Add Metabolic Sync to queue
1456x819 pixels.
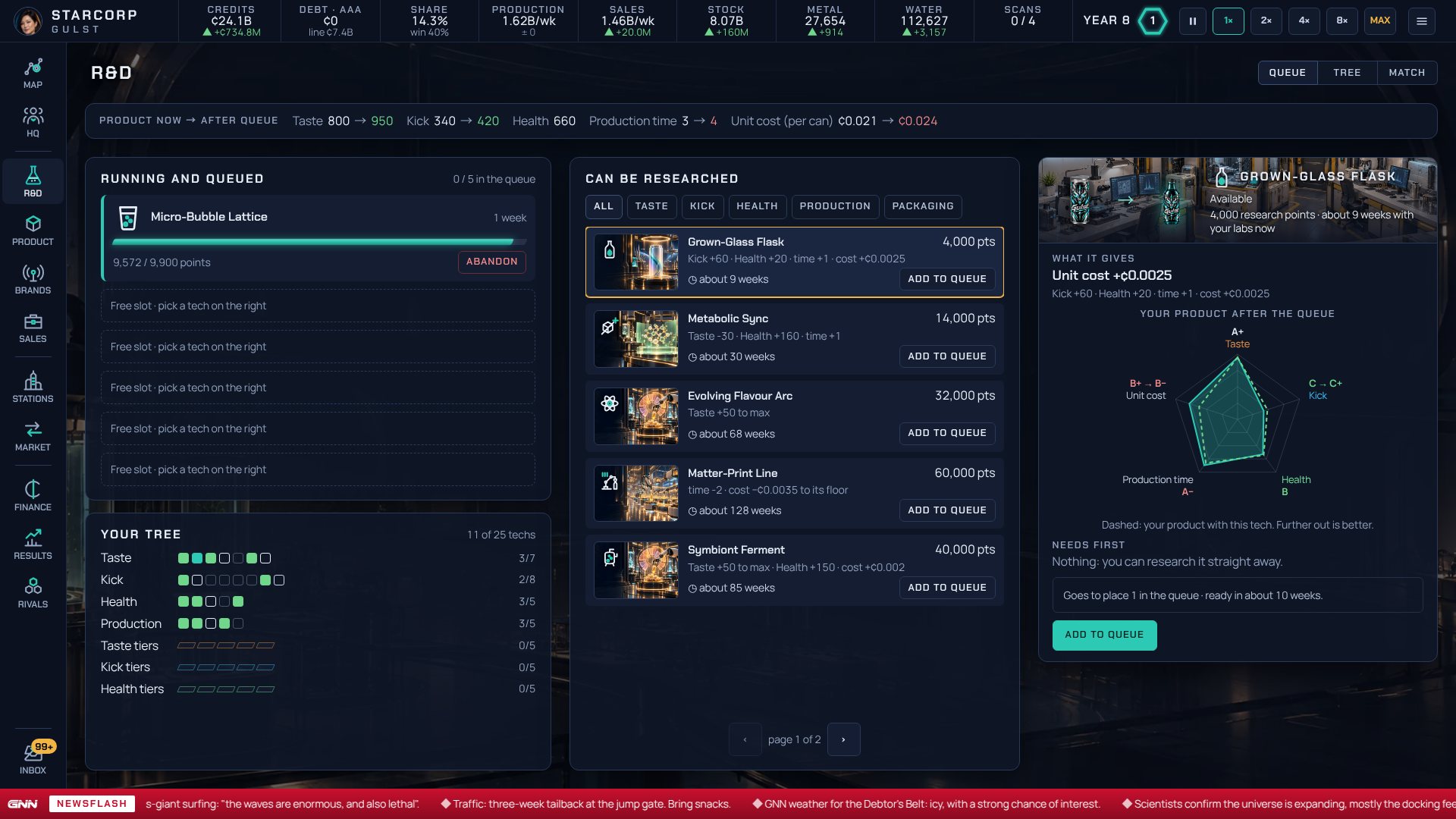pyautogui.click(x=947, y=356)
